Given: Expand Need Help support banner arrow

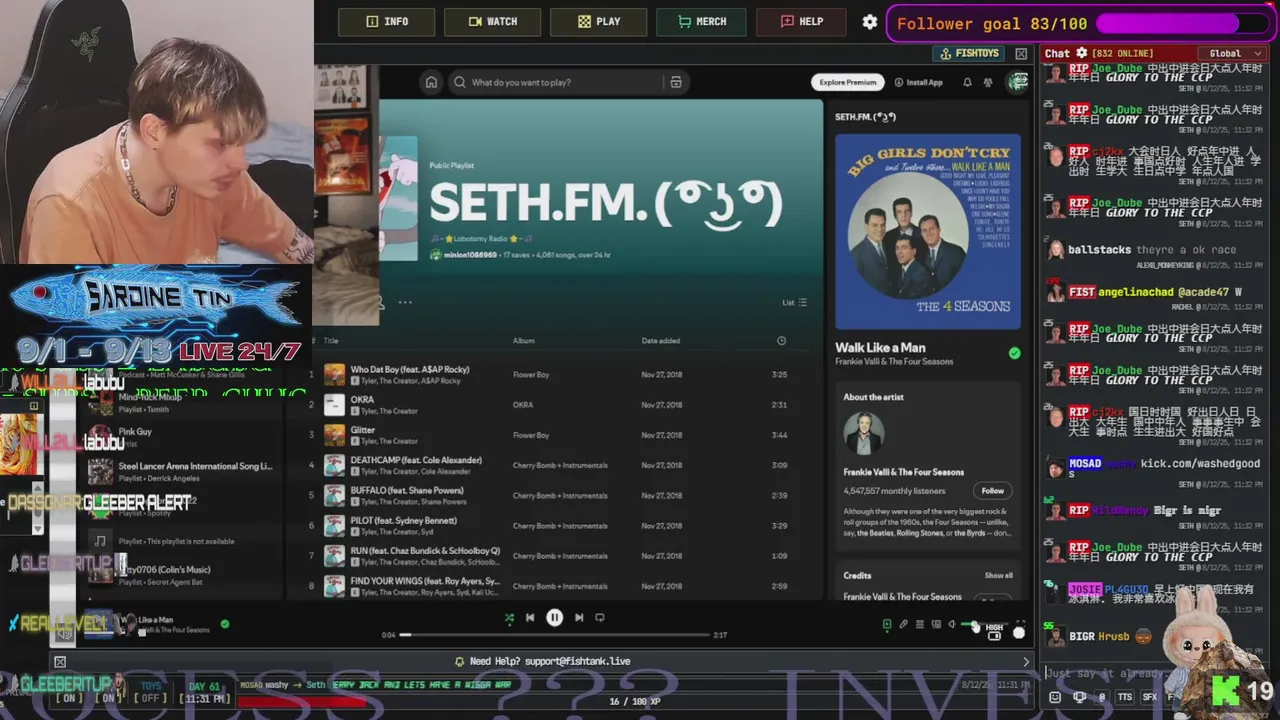Looking at the screenshot, I should click(x=1025, y=661).
